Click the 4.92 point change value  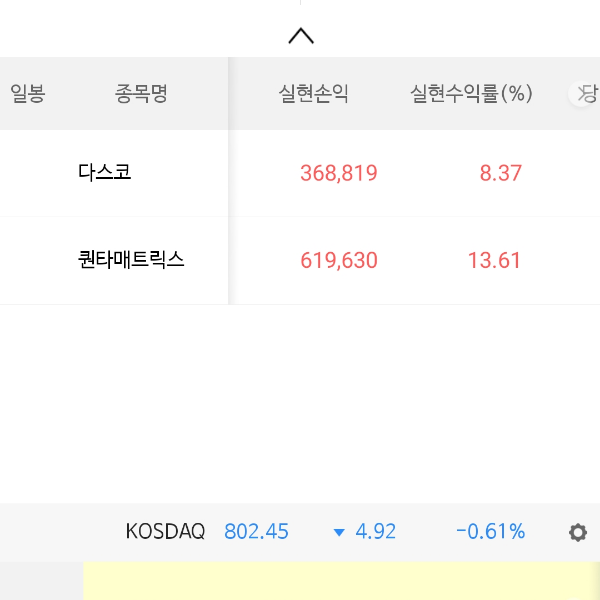coord(376,532)
